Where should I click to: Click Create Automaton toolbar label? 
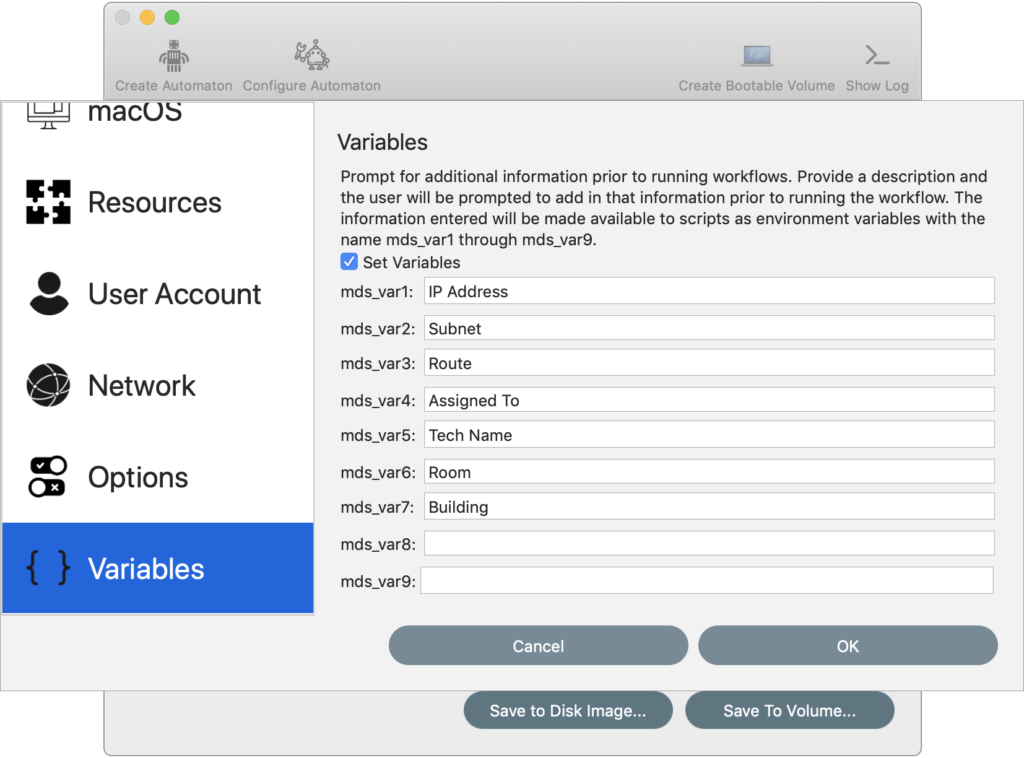click(x=174, y=86)
